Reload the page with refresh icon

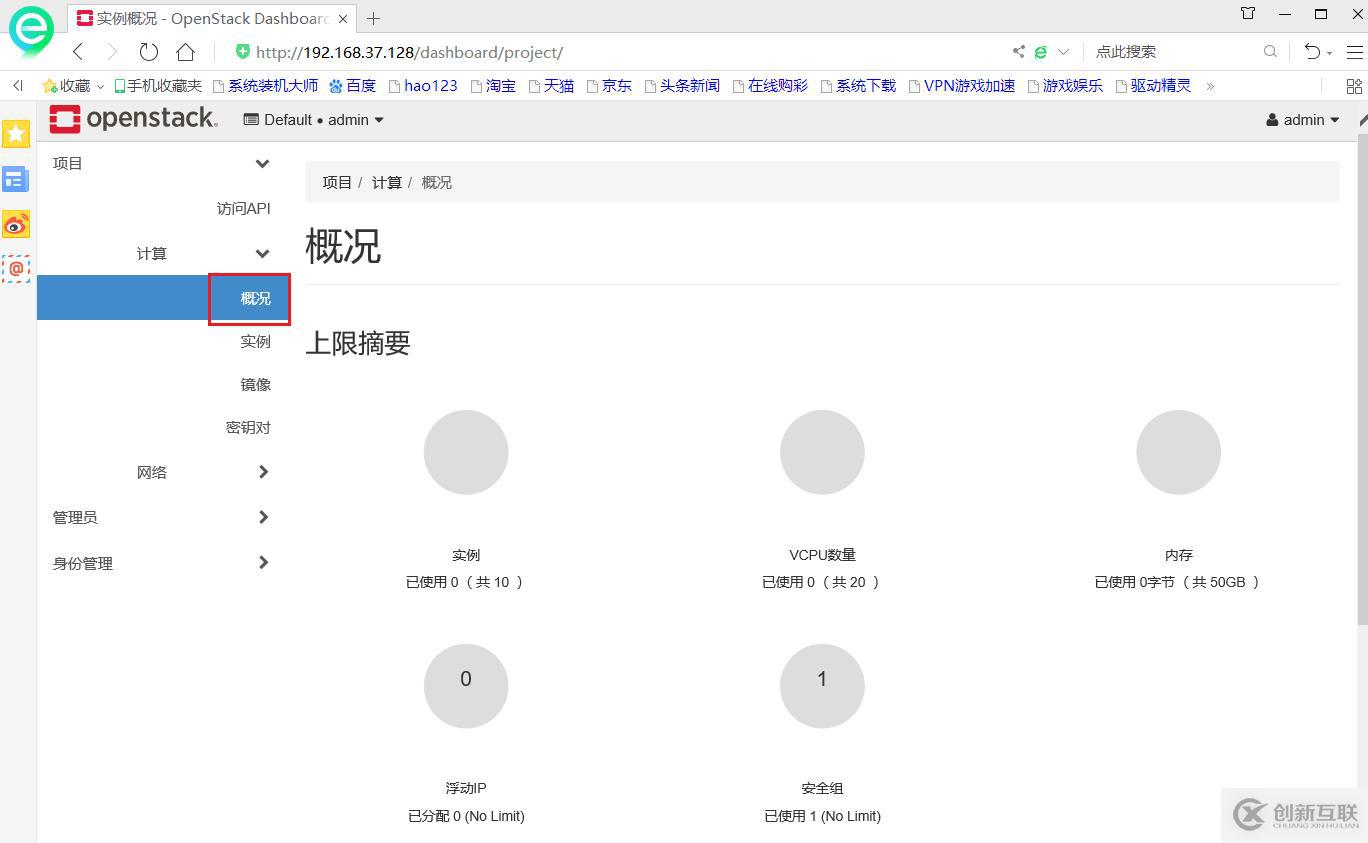149,52
